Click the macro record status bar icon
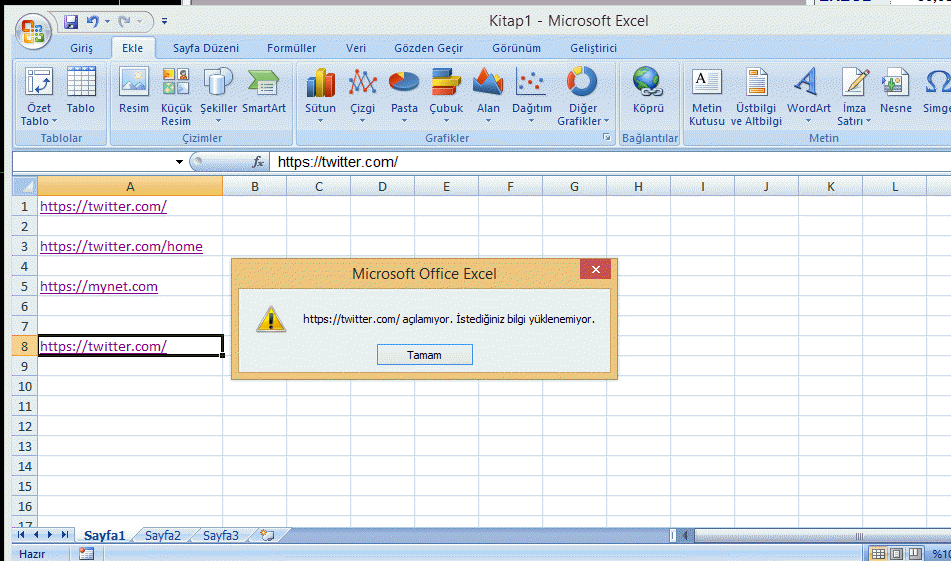Viewport: 951px width, 561px height. coord(86,553)
